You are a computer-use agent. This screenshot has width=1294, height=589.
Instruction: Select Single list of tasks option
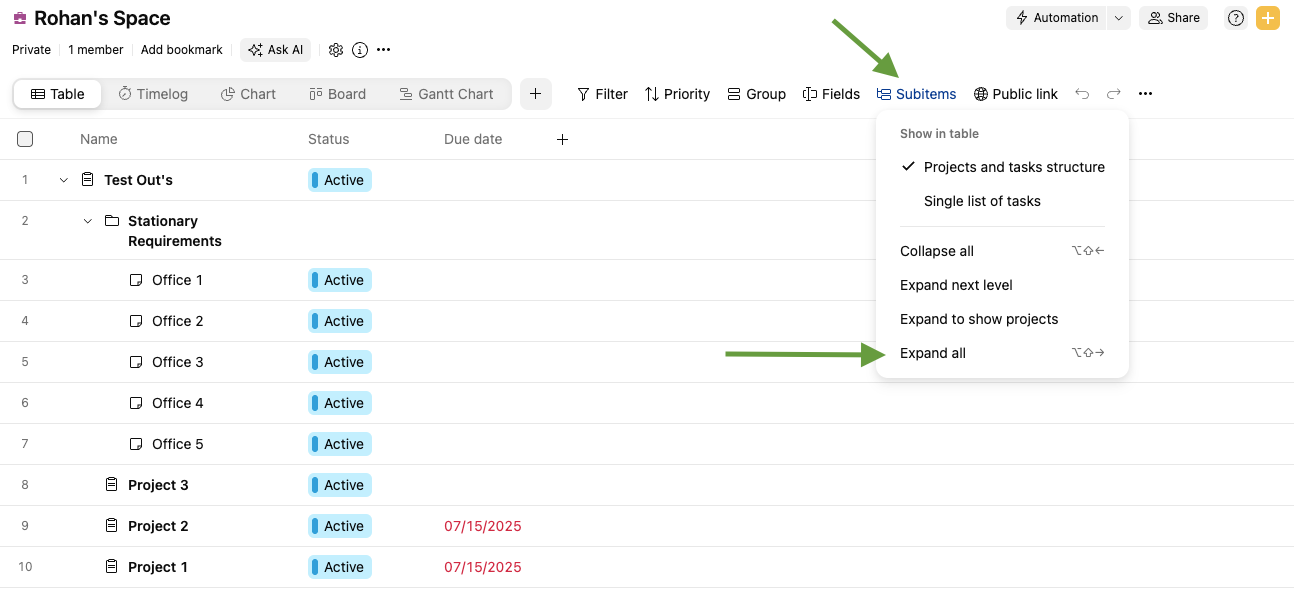(982, 201)
